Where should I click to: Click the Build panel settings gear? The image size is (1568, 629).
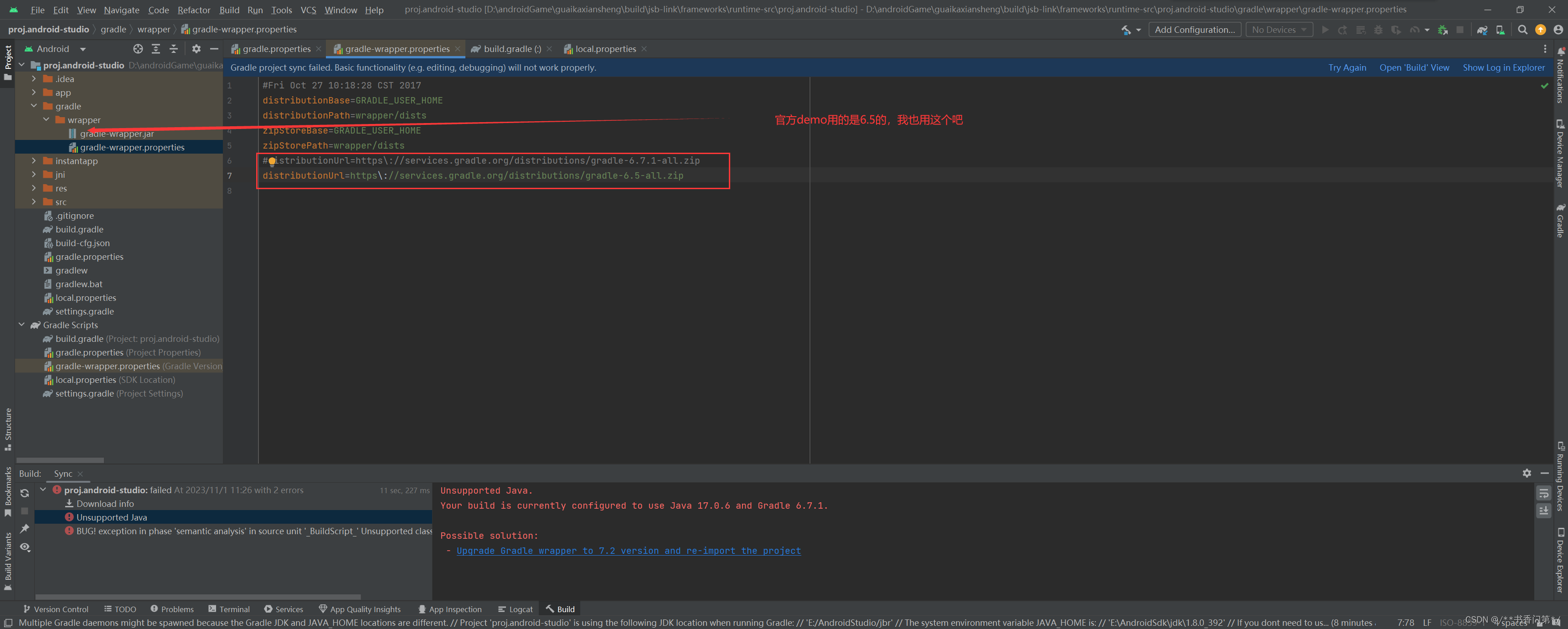[1527, 473]
